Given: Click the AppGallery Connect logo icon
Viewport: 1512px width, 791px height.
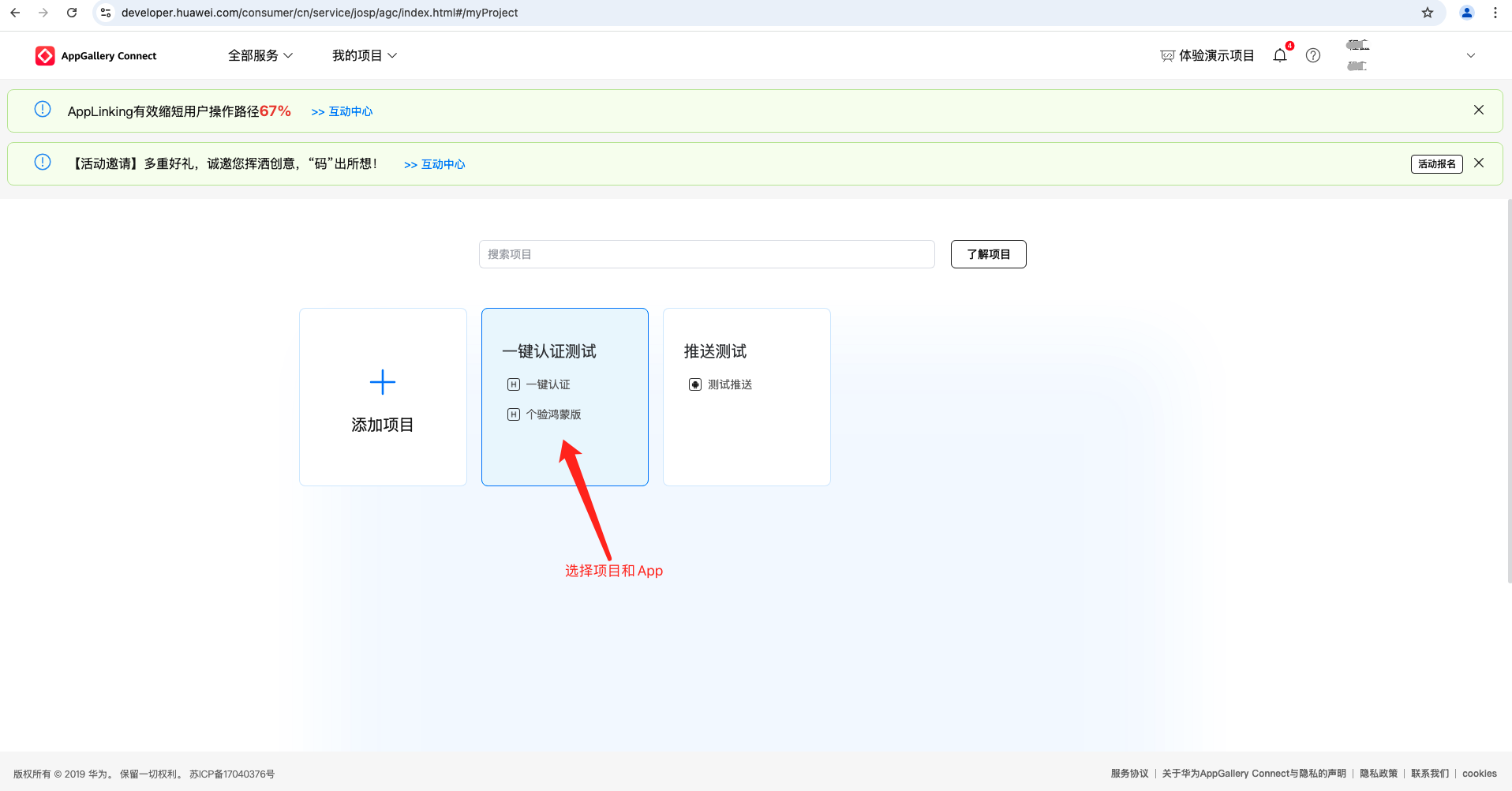Looking at the screenshot, I should (45, 55).
